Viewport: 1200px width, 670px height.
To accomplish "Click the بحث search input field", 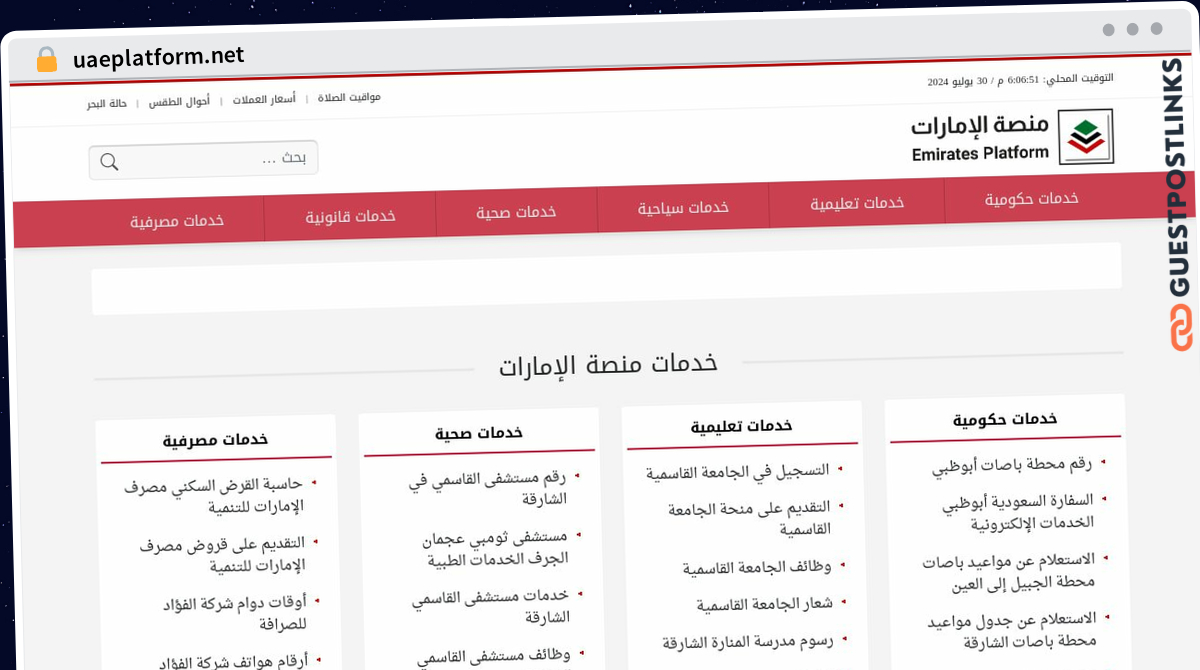I will point(204,159).
